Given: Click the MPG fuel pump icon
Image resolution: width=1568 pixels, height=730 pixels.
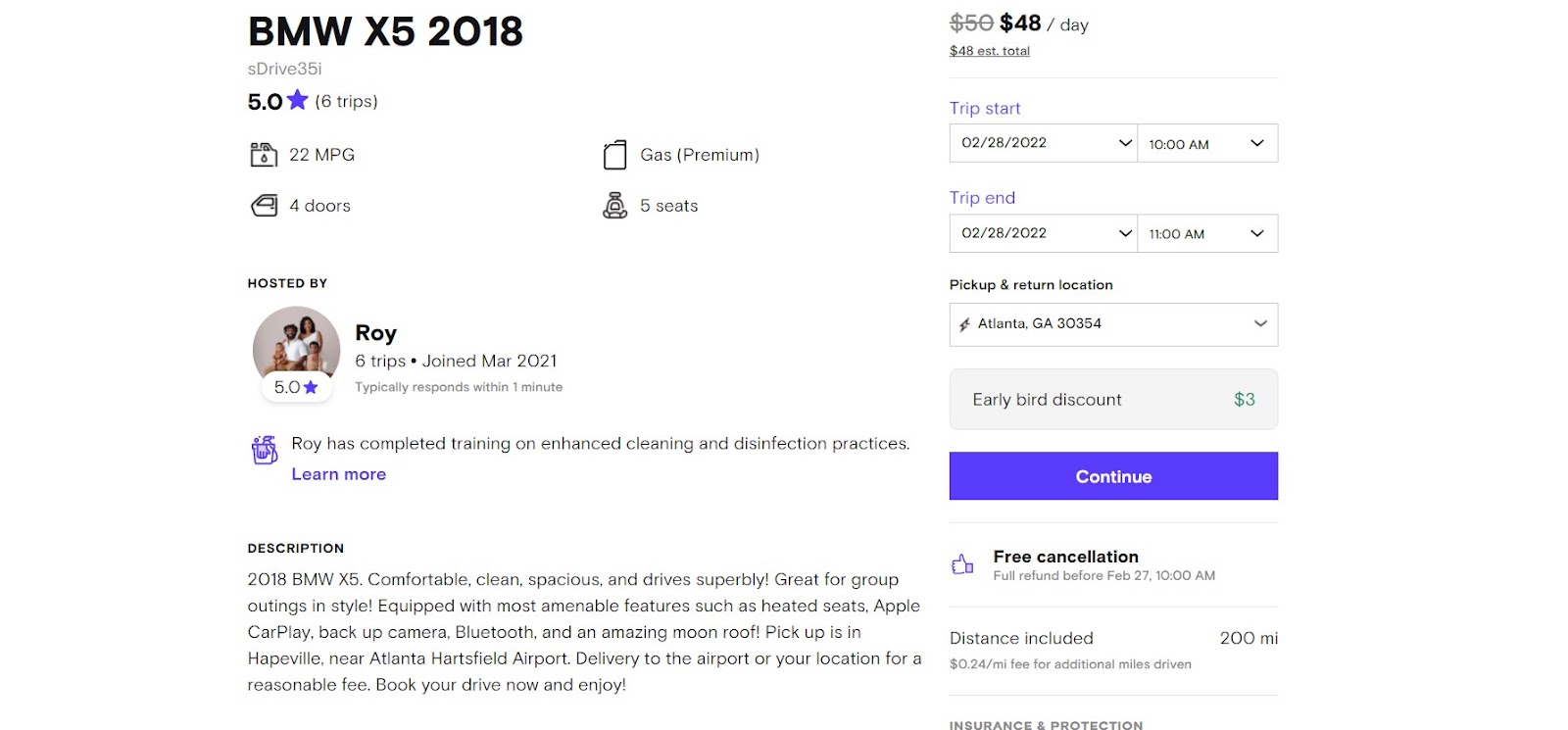Looking at the screenshot, I should (264, 155).
